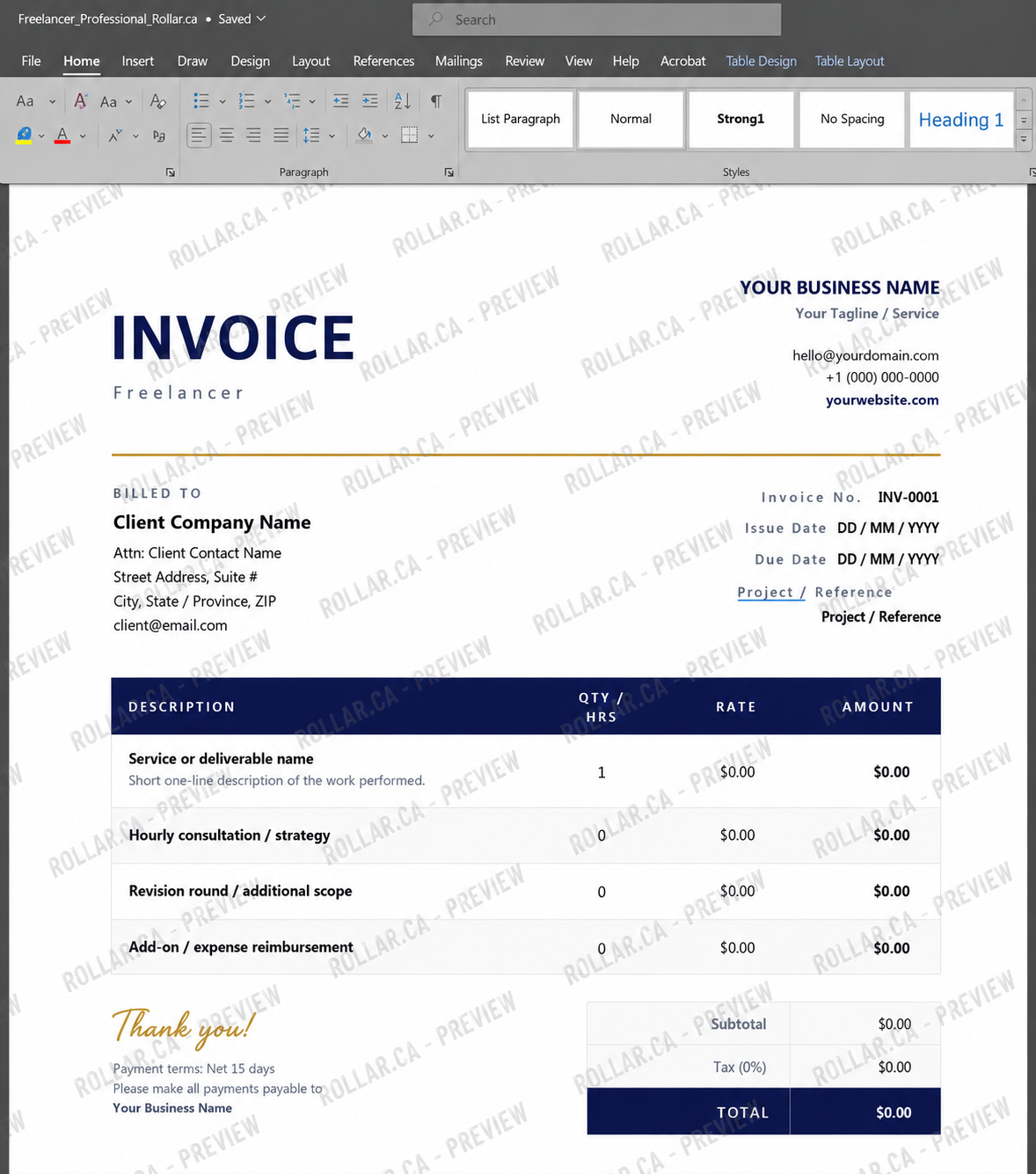Toggle align right

click(253, 135)
